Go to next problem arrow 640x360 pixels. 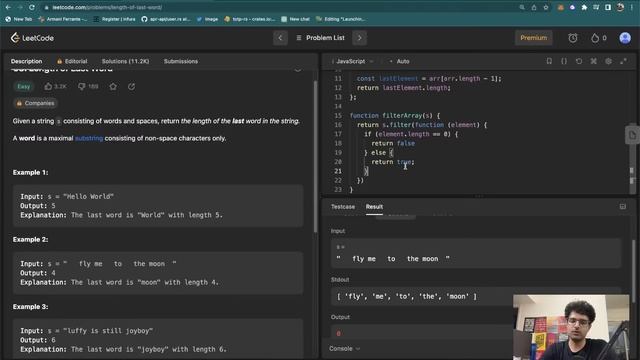pos(359,38)
